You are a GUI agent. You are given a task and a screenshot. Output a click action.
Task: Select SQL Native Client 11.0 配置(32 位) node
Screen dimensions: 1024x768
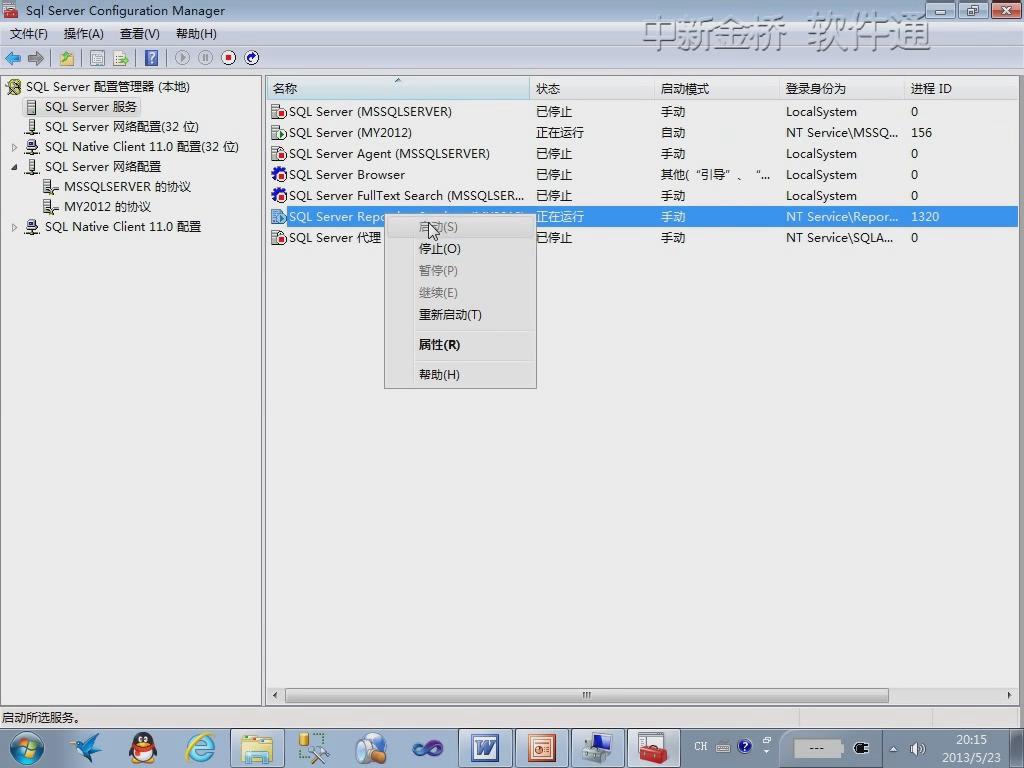(x=142, y=146)
